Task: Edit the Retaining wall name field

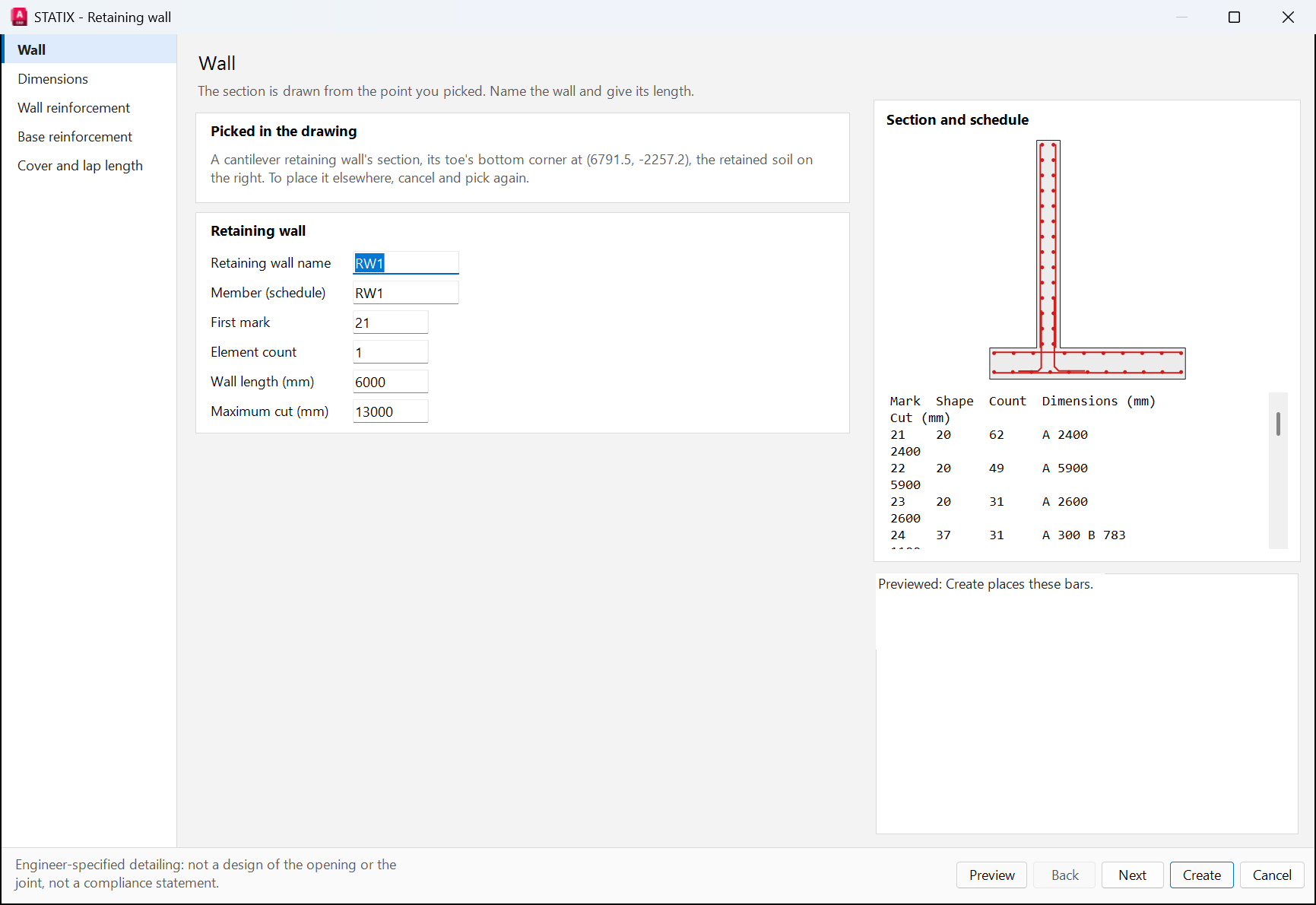Action: pos(405,263)
